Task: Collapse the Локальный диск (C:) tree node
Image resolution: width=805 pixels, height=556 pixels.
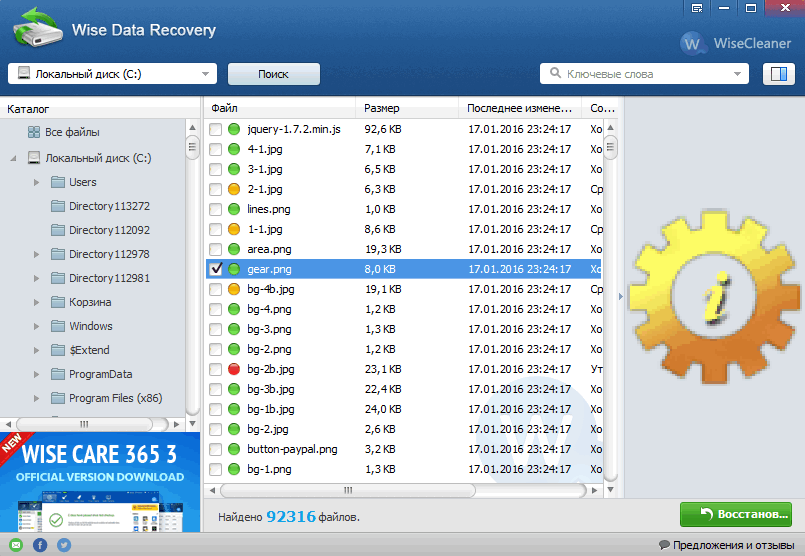Action: coord(13,159)
